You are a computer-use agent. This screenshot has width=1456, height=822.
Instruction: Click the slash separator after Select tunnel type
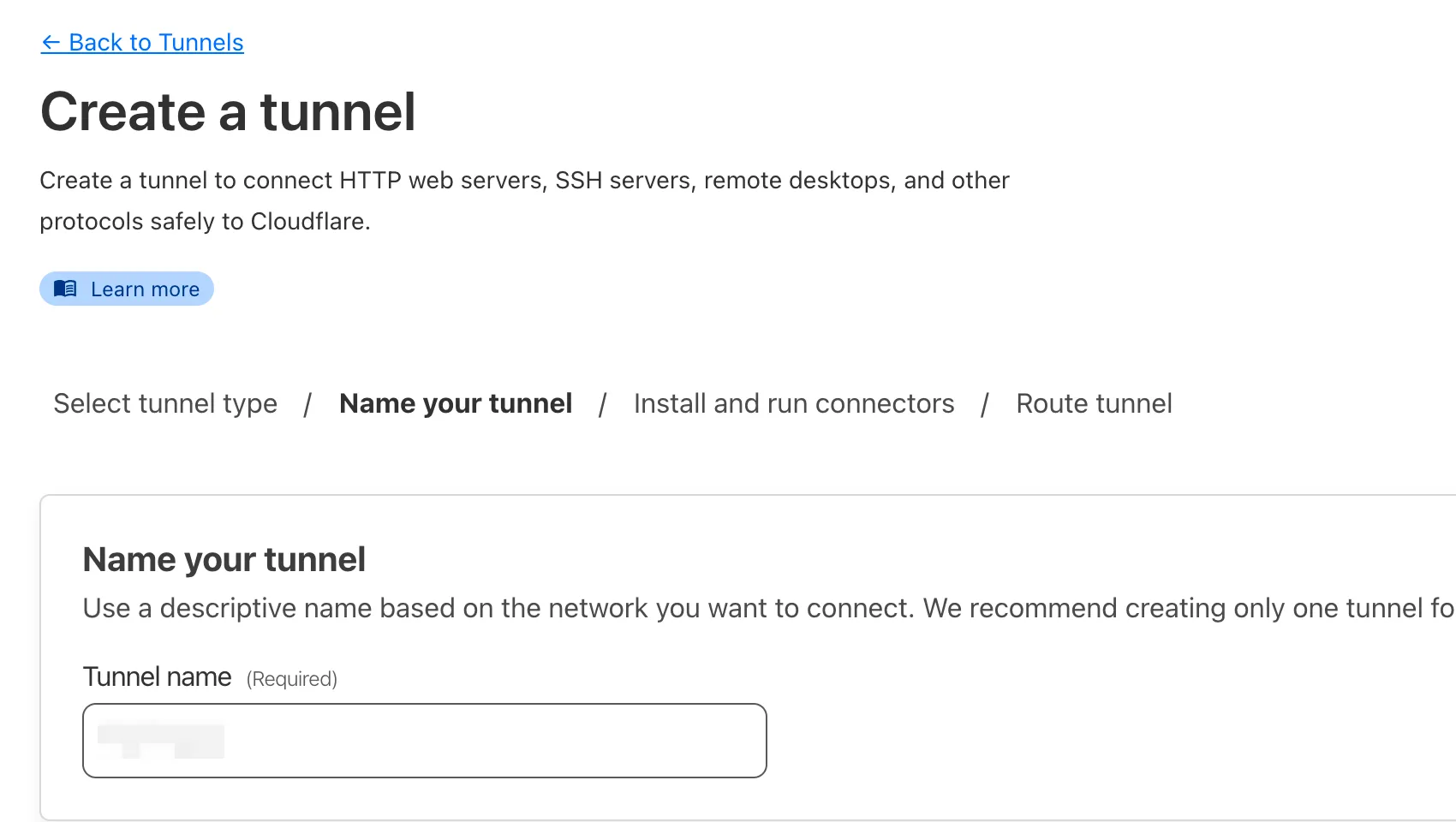coord(307,404)
